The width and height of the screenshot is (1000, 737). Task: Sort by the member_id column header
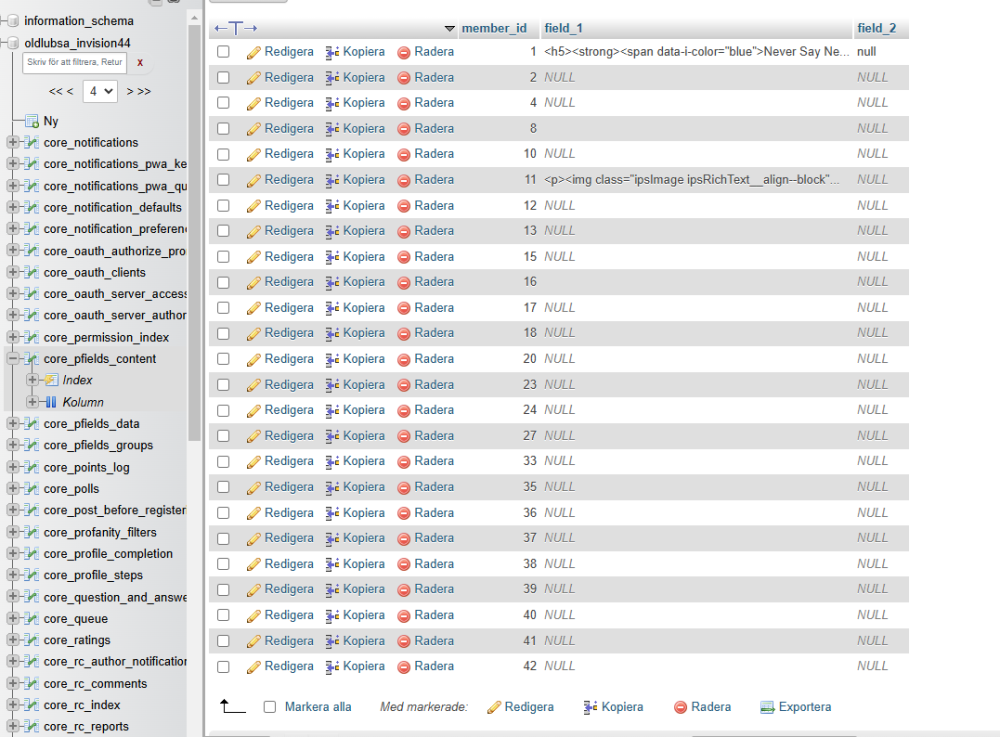pyautogui.click(x=494, y=28)
